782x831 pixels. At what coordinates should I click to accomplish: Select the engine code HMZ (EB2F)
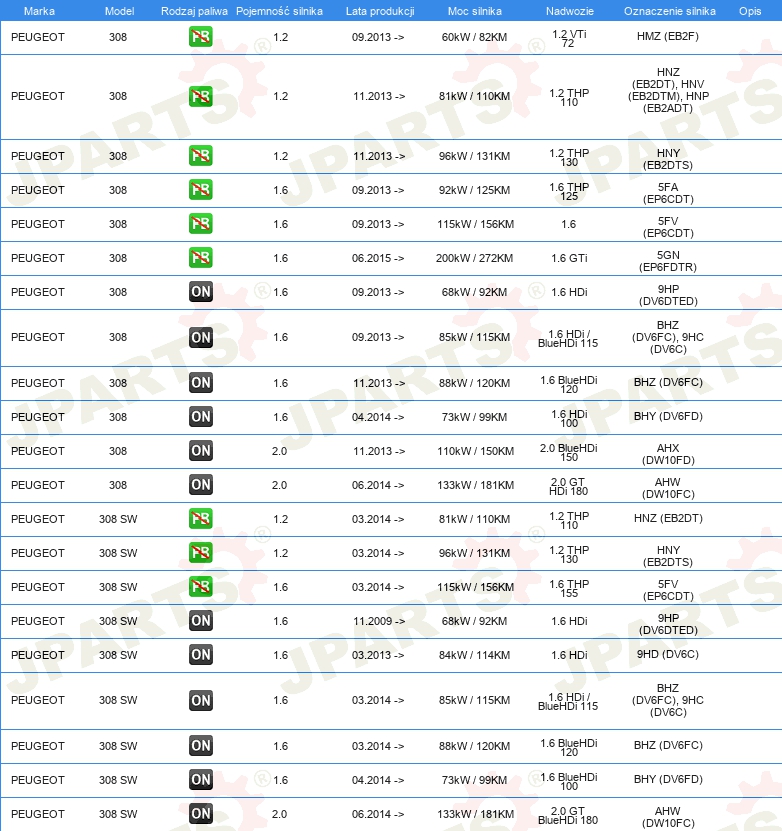(x=668, y=36)
